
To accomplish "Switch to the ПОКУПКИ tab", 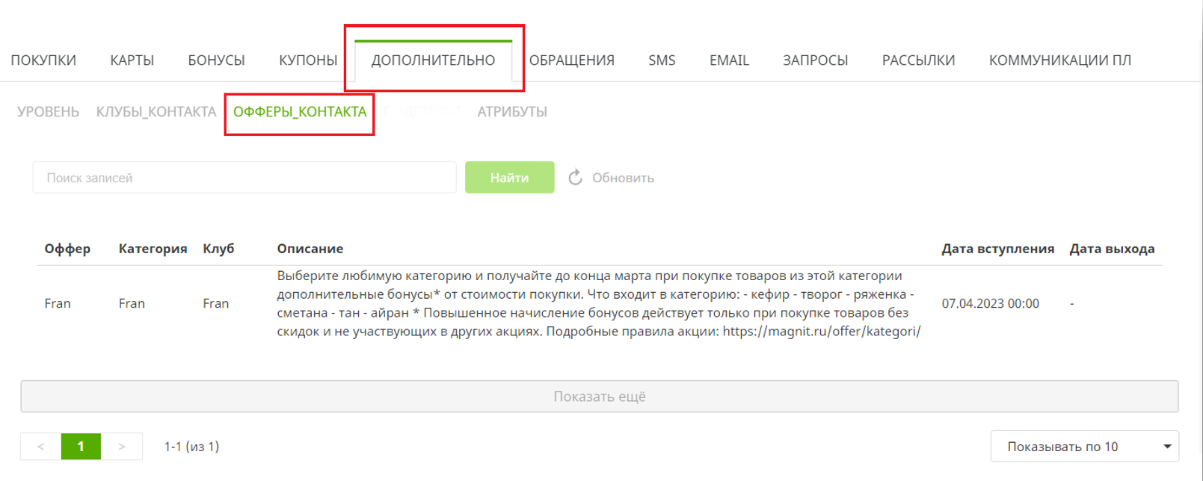I will point(43,60).
